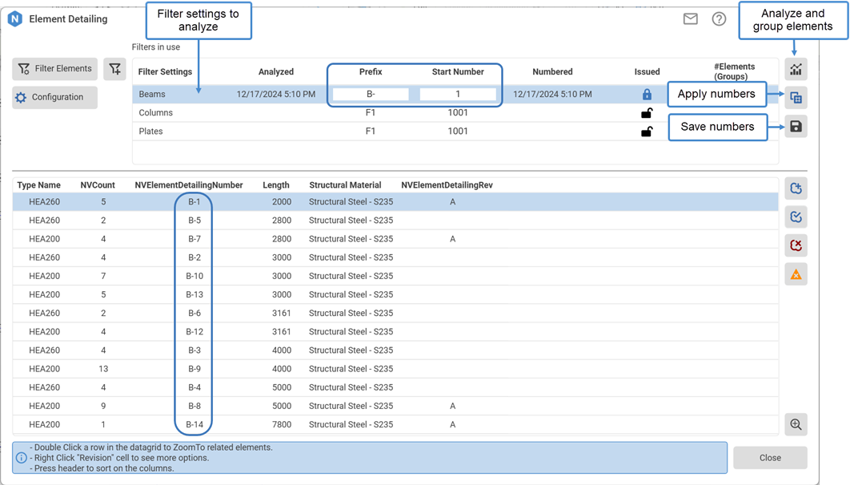Open the Configuration button

55,98
